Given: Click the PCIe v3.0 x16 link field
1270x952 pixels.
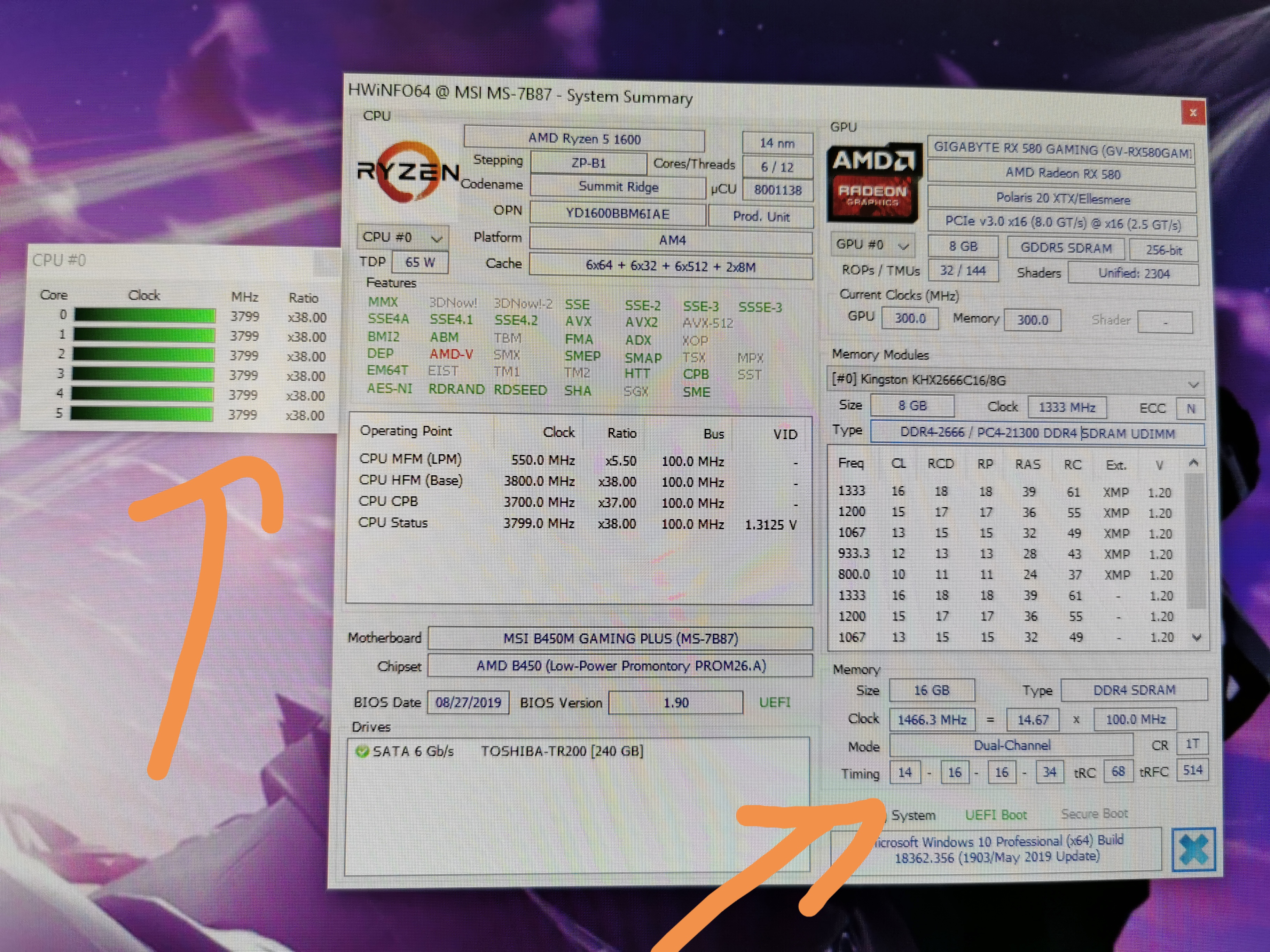Looking at the screenshot, I should [1063, 223].
